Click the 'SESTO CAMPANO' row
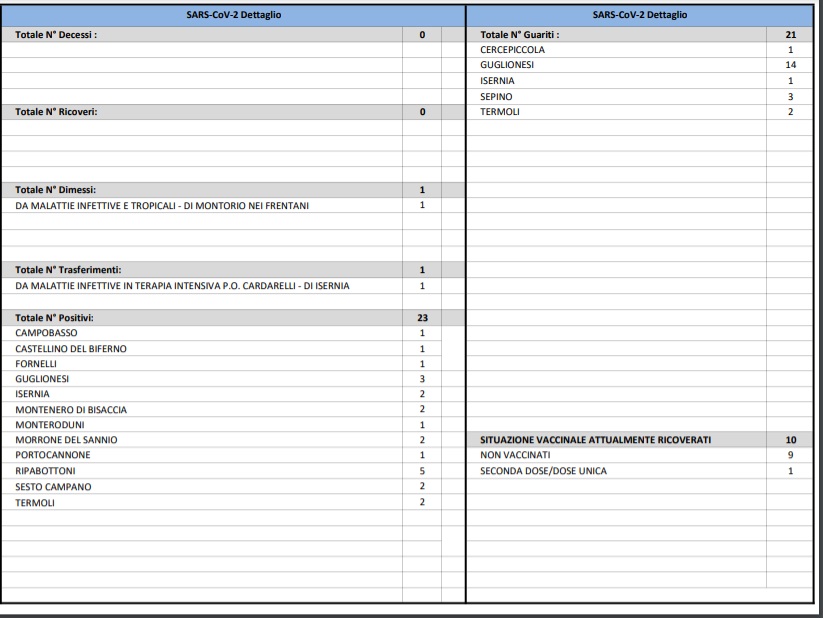Image resolution: width=825 pixels, height=619 pixels. (222, 487)
